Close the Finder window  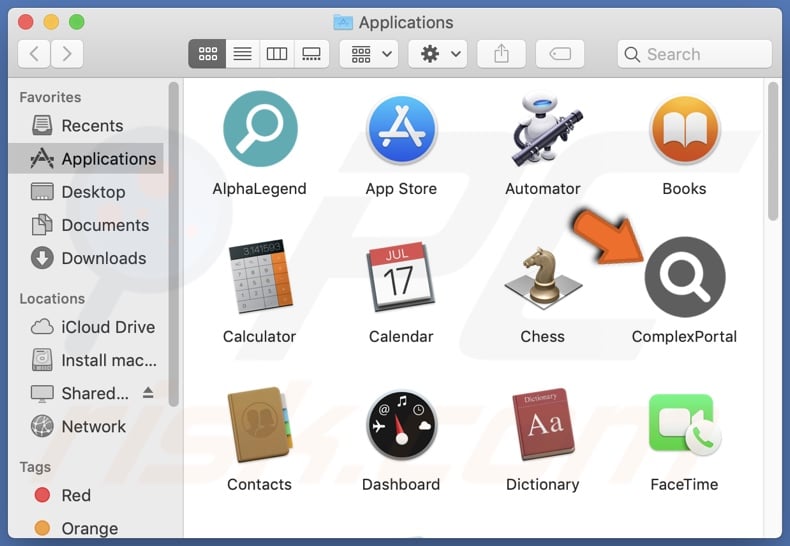click(x=26, y=22)
